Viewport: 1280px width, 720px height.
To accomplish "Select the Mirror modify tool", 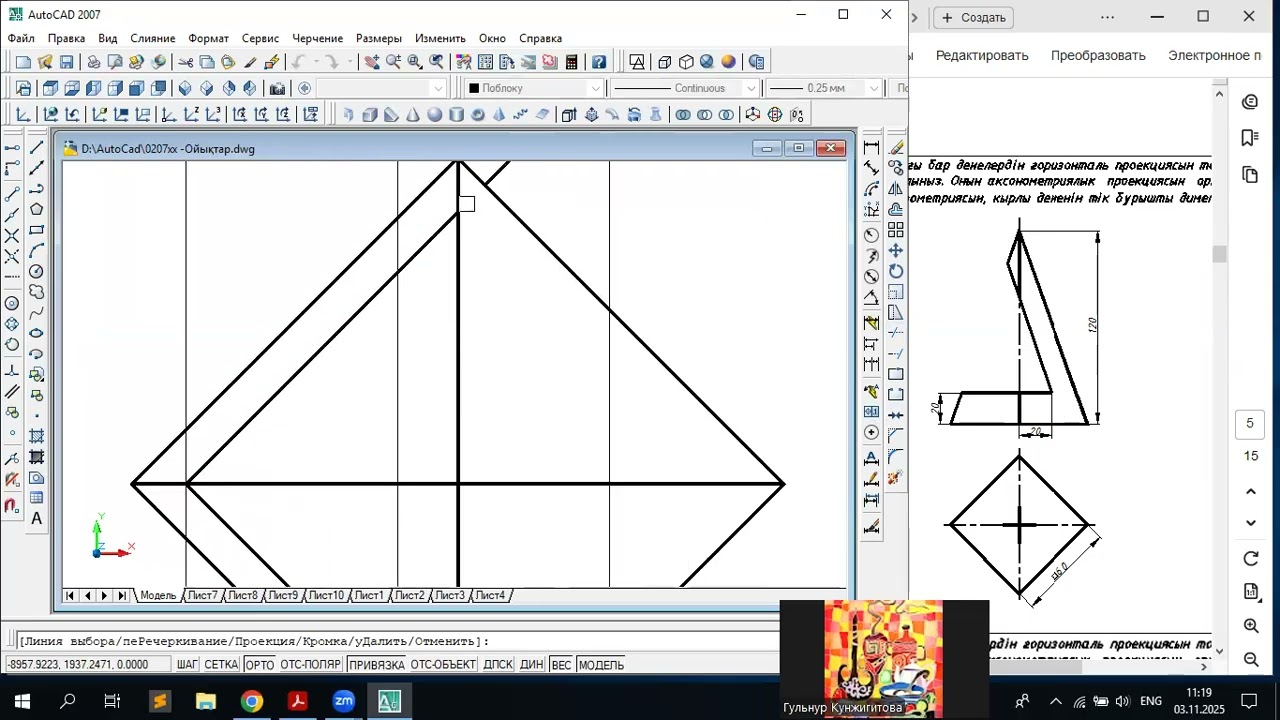I will (895, 188).
